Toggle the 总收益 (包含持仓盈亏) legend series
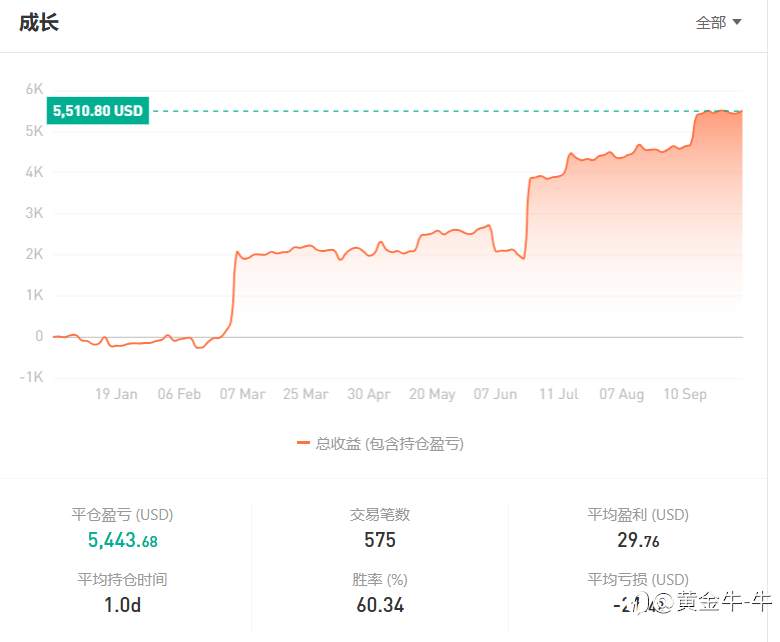Screen dimensions: 780x642 (x=389, y=444)
